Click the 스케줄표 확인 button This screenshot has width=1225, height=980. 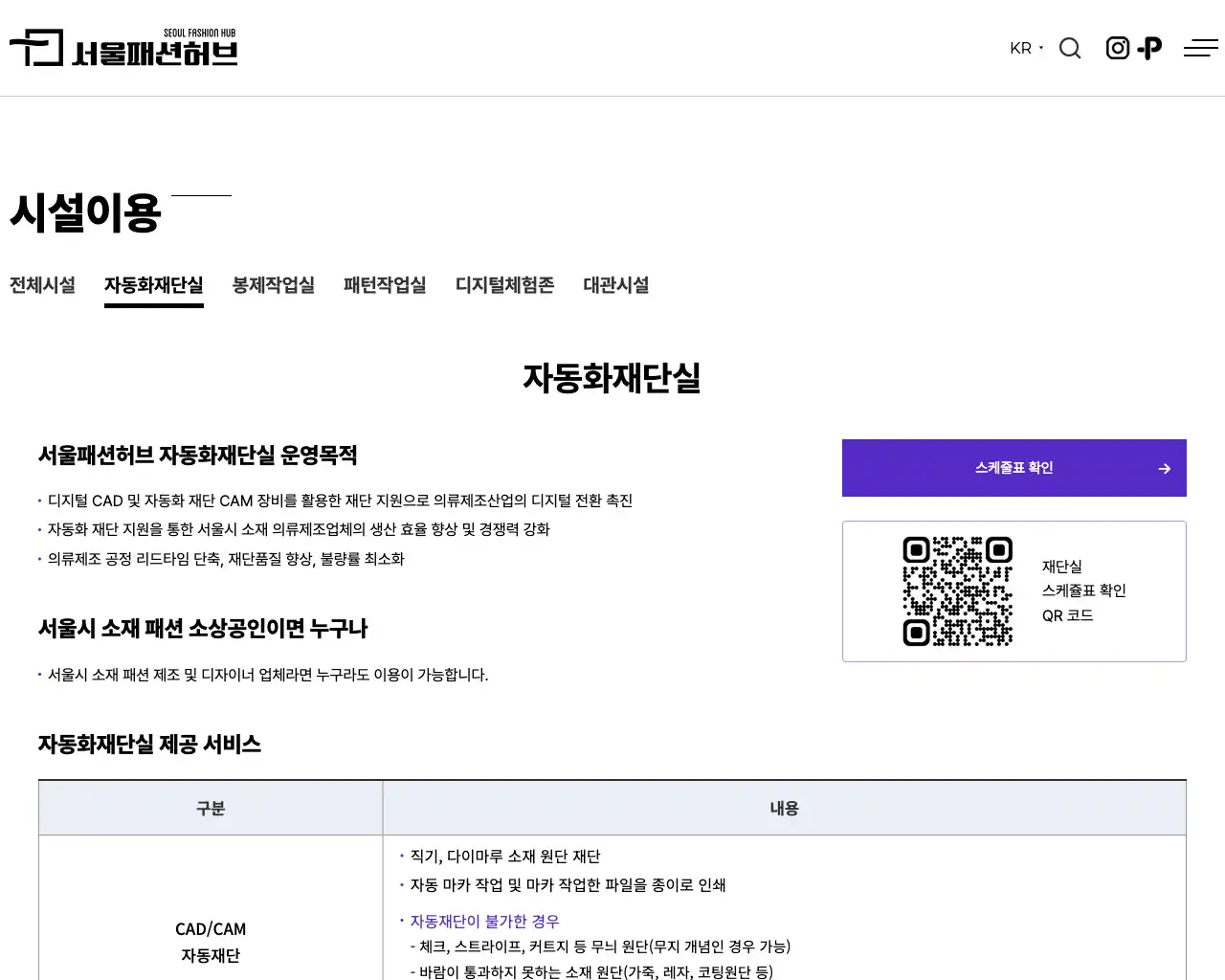point(1013,468)
